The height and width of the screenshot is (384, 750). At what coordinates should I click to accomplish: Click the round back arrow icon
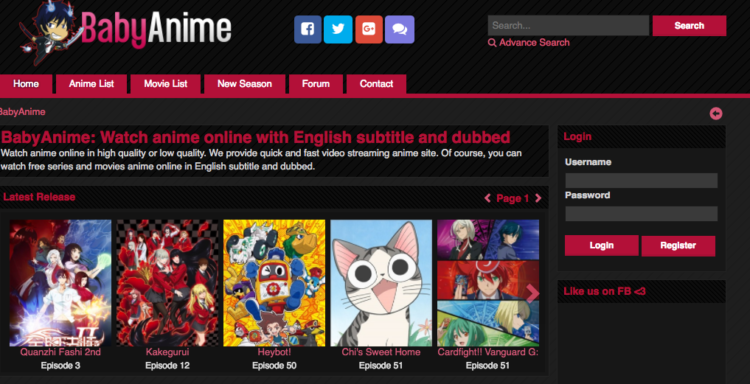716,113
